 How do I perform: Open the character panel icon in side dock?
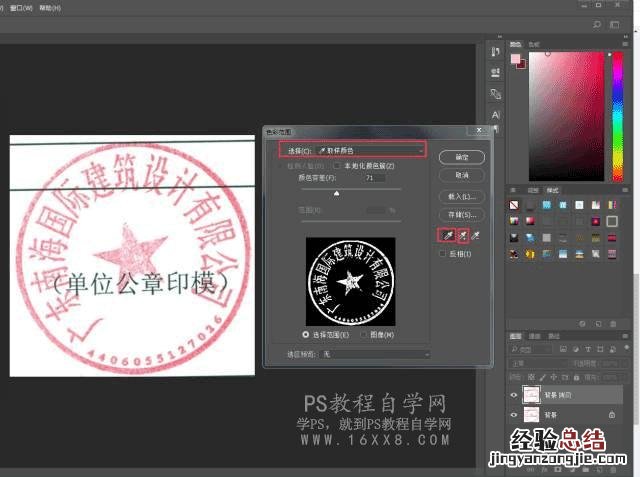coord(496,115)
